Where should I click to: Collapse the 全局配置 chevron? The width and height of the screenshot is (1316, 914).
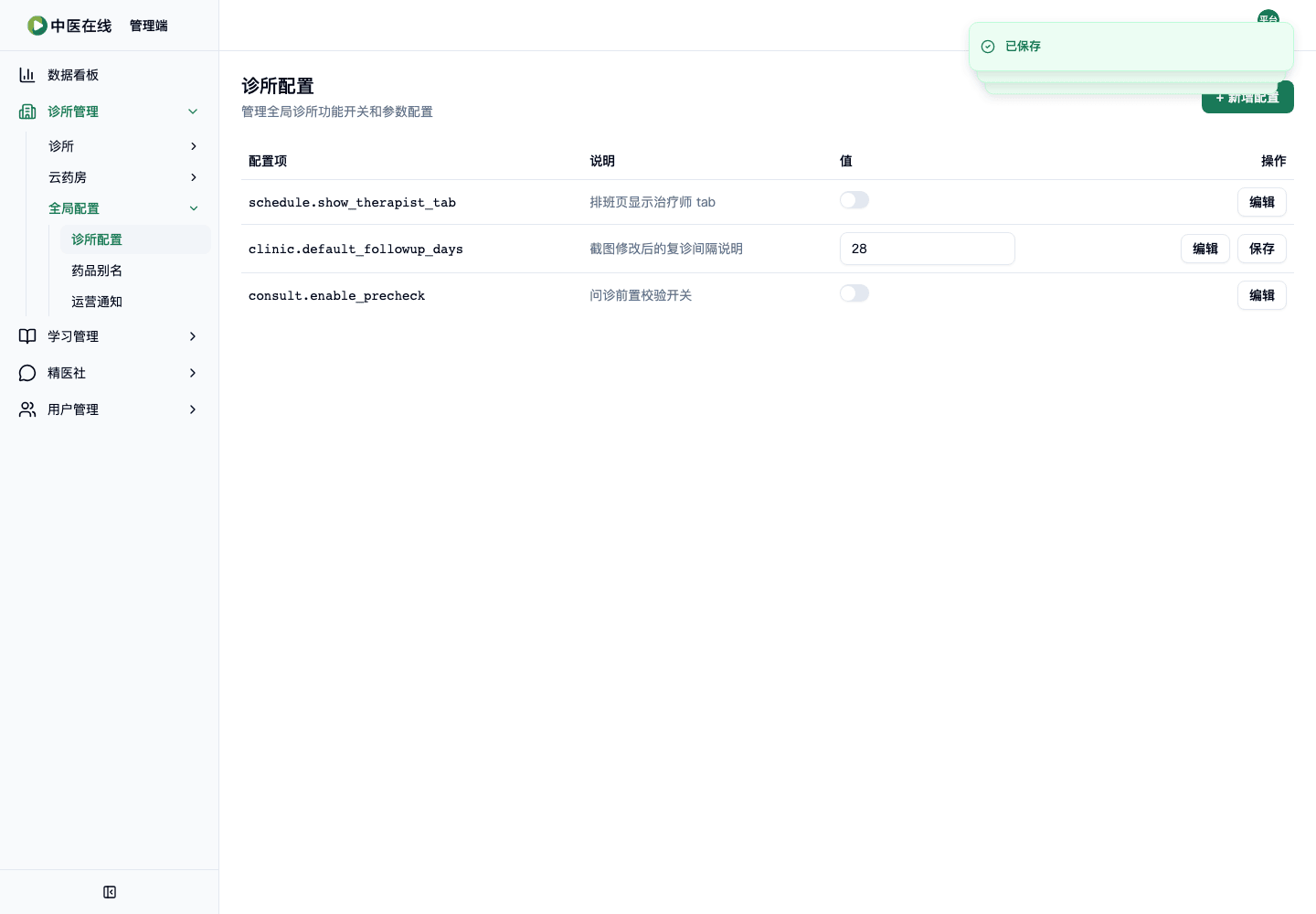[193, 208]
